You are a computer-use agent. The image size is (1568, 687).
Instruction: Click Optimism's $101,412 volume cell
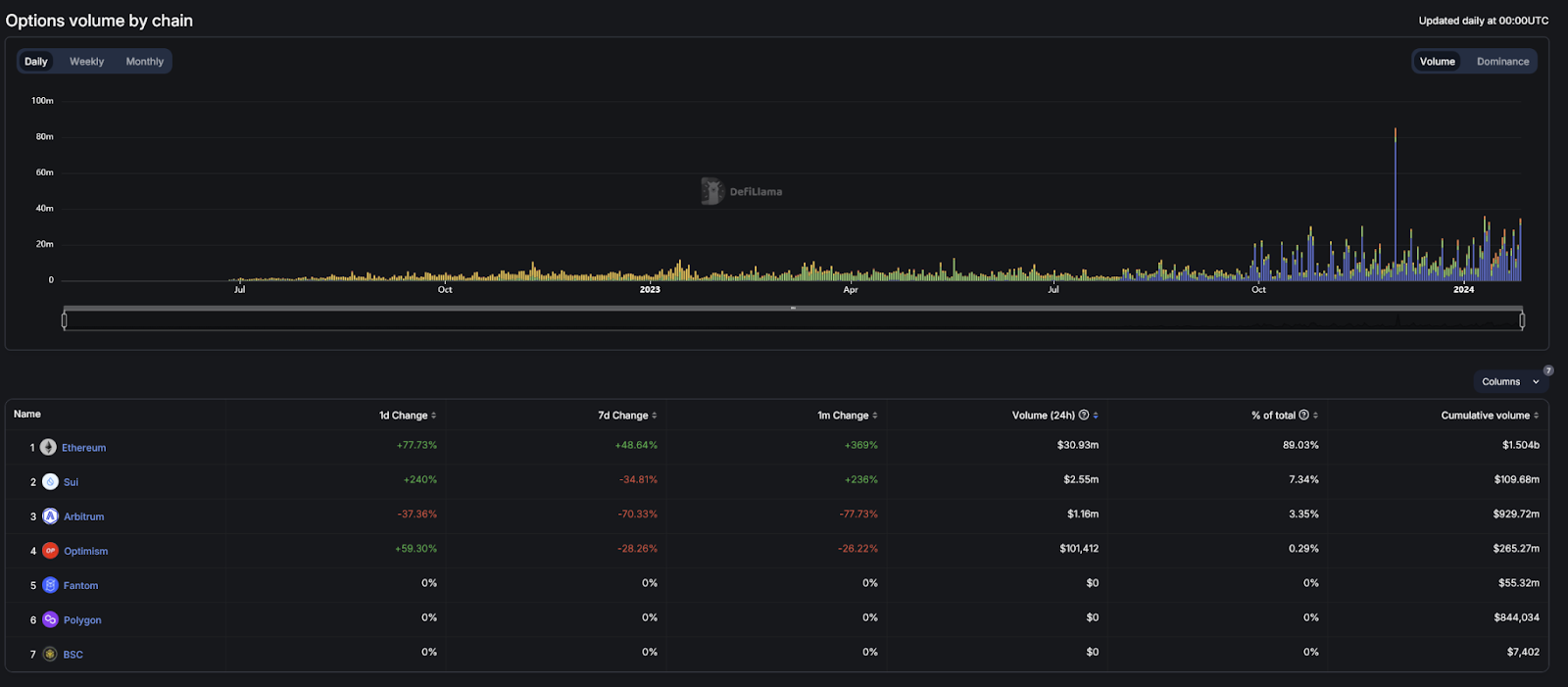1079,548
